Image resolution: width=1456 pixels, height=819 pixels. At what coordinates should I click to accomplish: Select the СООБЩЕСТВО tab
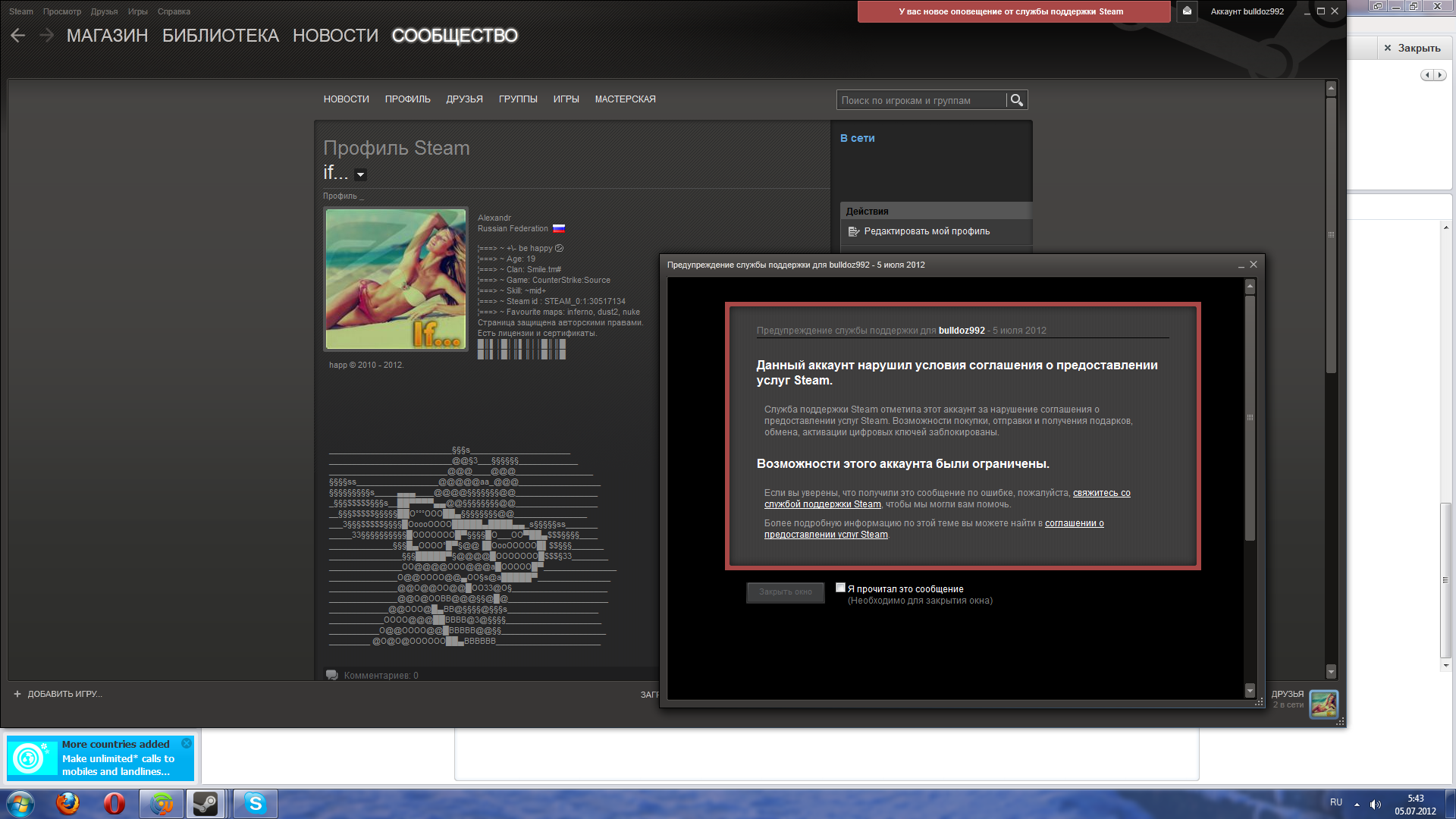[x=455, y=36]
